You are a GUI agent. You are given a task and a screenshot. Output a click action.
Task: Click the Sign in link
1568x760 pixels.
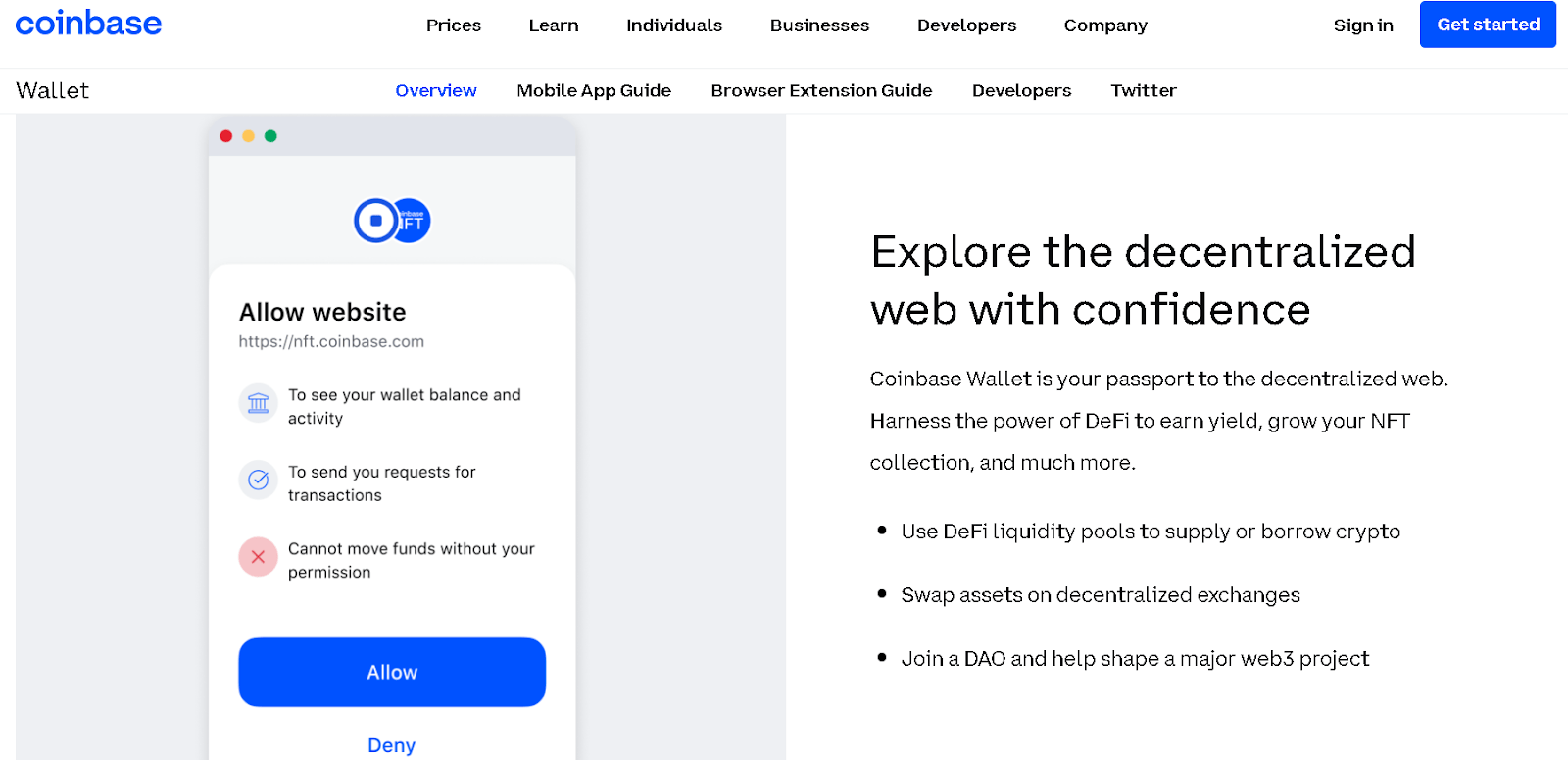pyautogui.click(x=1362, y=25)
